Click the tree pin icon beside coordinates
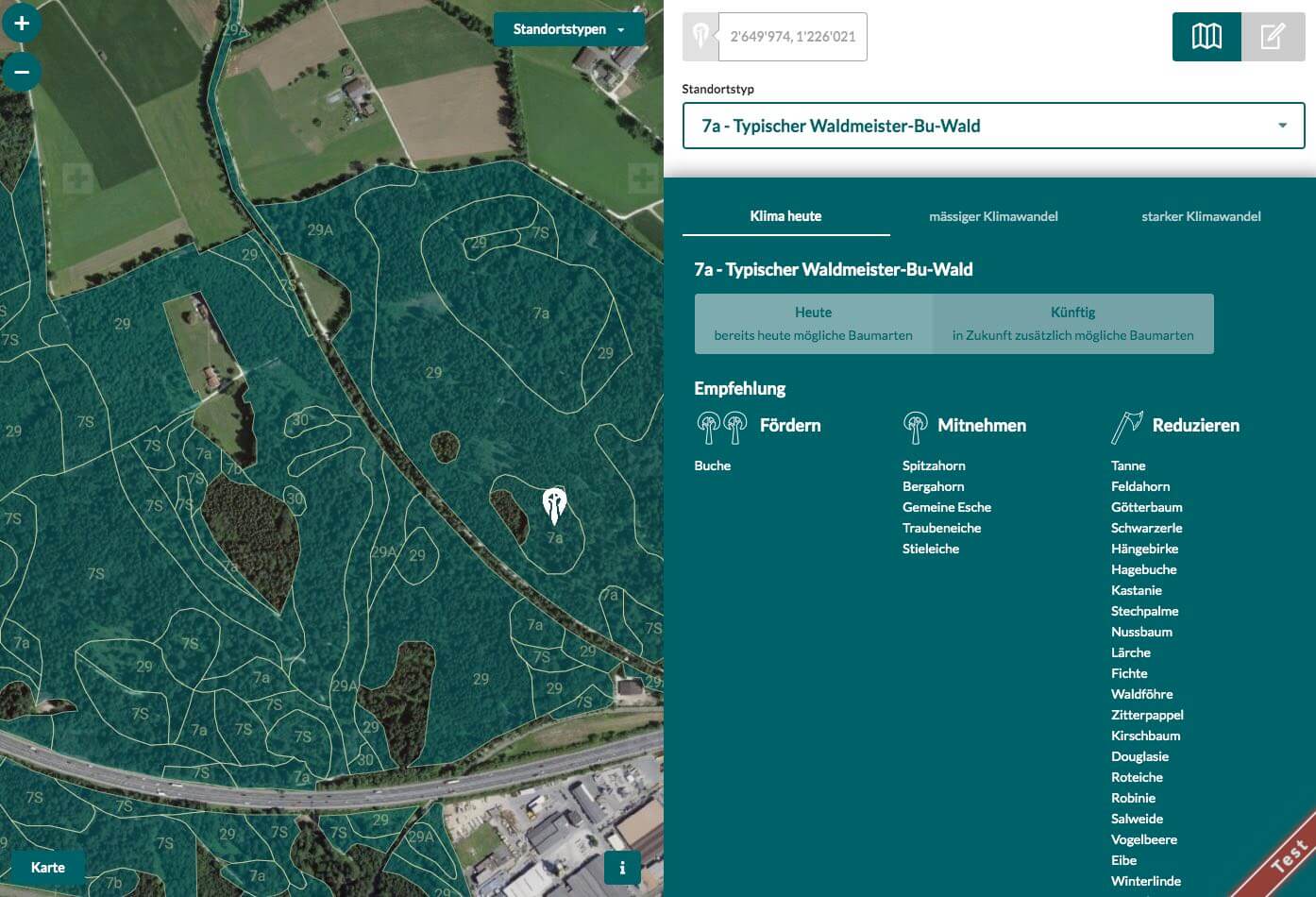Viewport: 1316px width, 897px height. (700, 37)
